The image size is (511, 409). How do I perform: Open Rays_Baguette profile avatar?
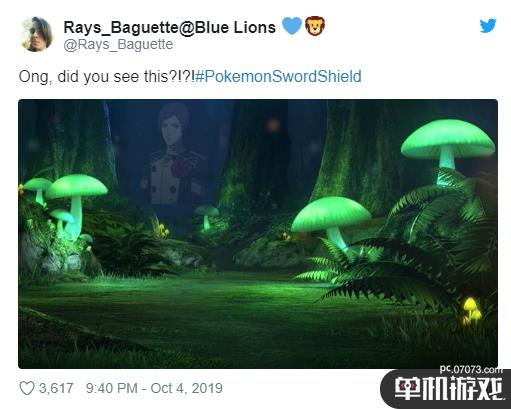(x=36, y=34)
